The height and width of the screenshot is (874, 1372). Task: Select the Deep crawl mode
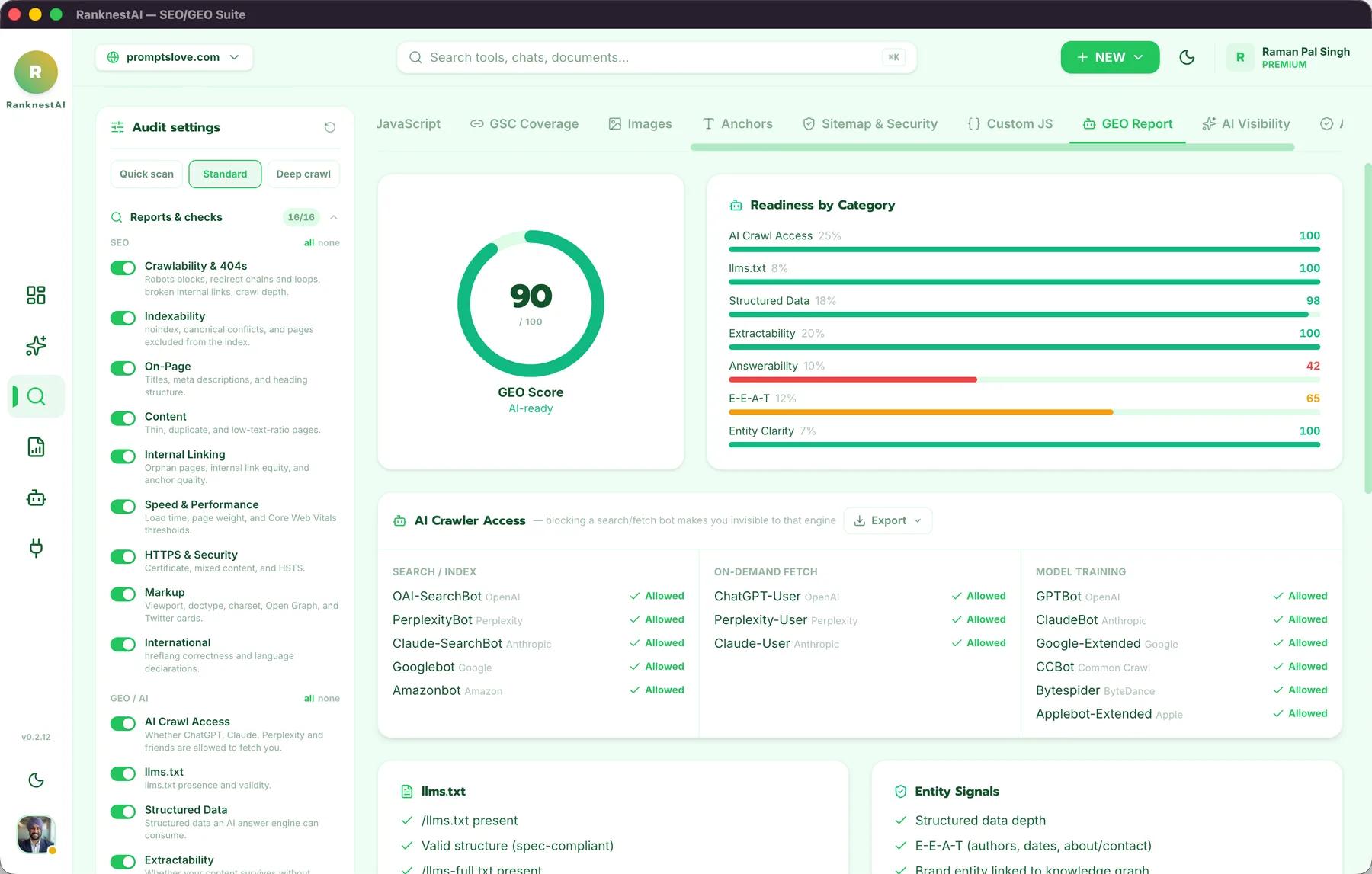pos(303,174)
